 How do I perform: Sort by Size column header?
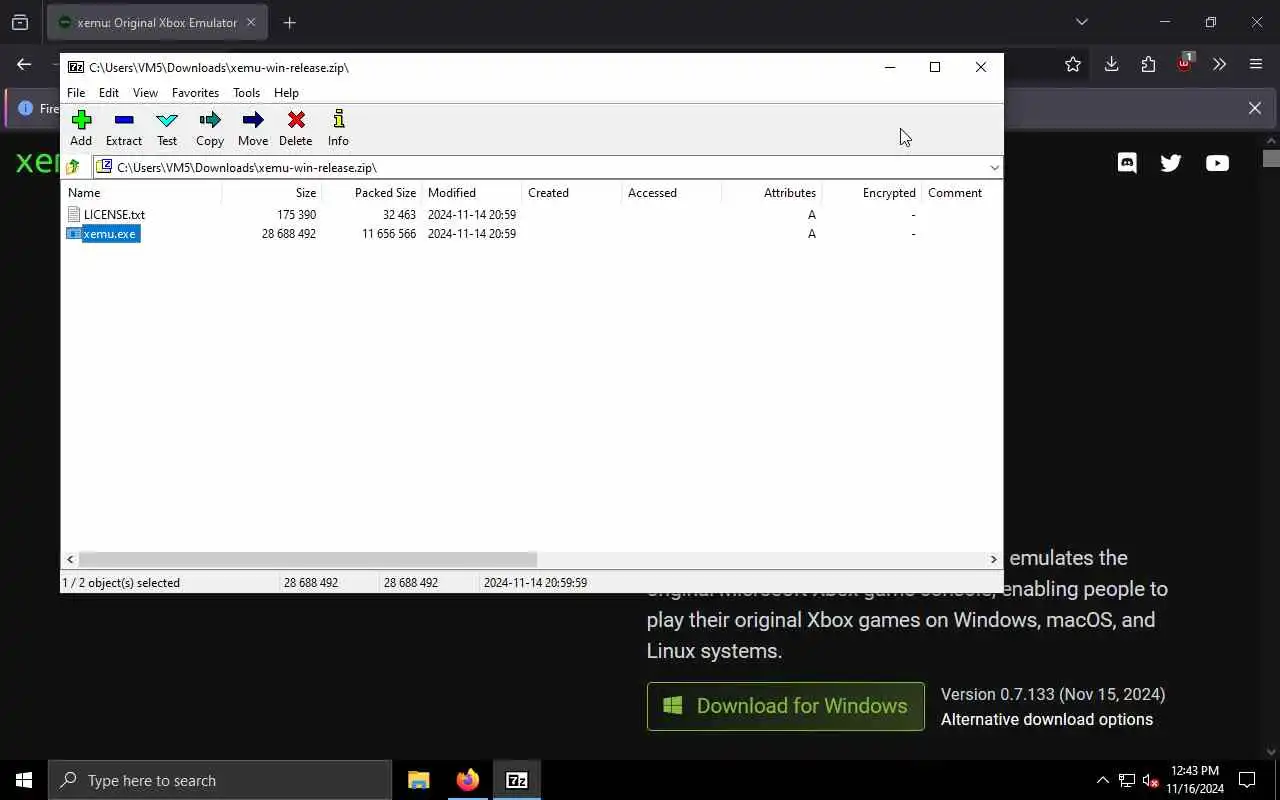271,192
